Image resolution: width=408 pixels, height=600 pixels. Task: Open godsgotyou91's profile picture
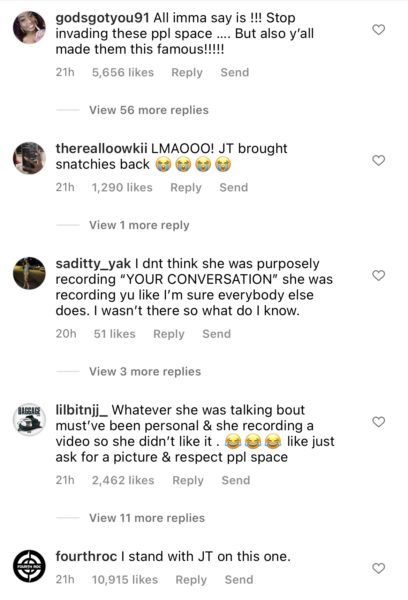(x=29, y=28)
